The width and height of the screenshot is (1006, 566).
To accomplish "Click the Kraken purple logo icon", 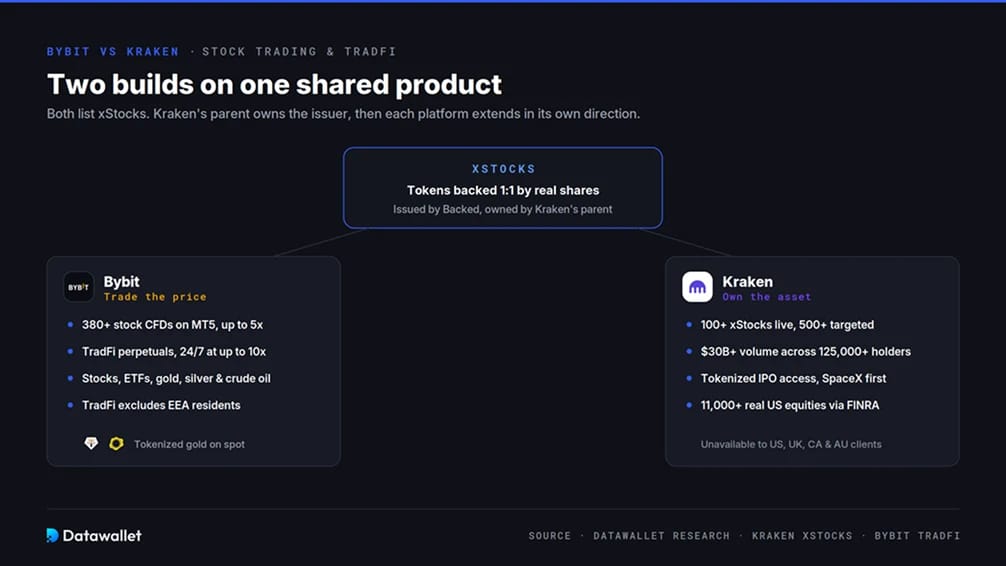I will pos(697,287).
